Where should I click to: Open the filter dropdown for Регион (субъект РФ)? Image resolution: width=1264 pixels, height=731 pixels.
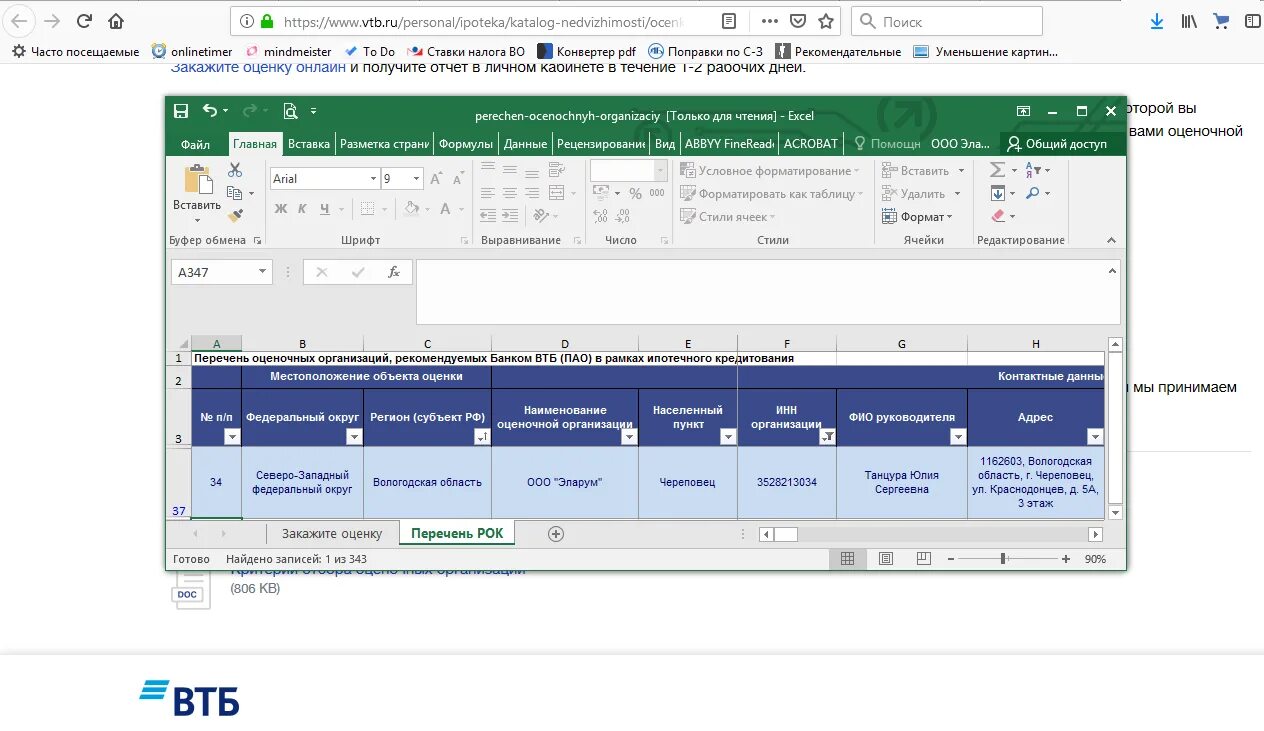click(x=482, y=437)
